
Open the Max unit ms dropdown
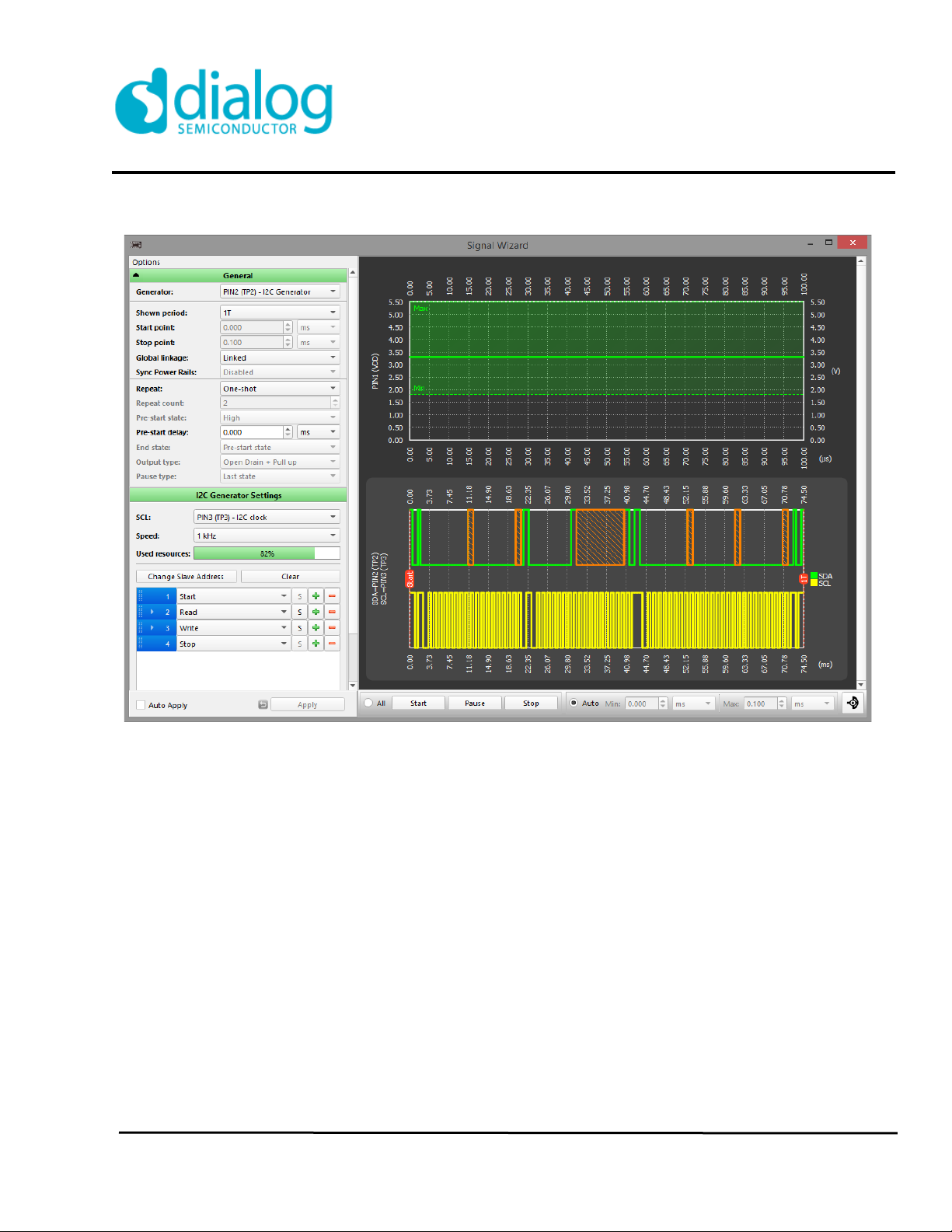tap(813, 703)
